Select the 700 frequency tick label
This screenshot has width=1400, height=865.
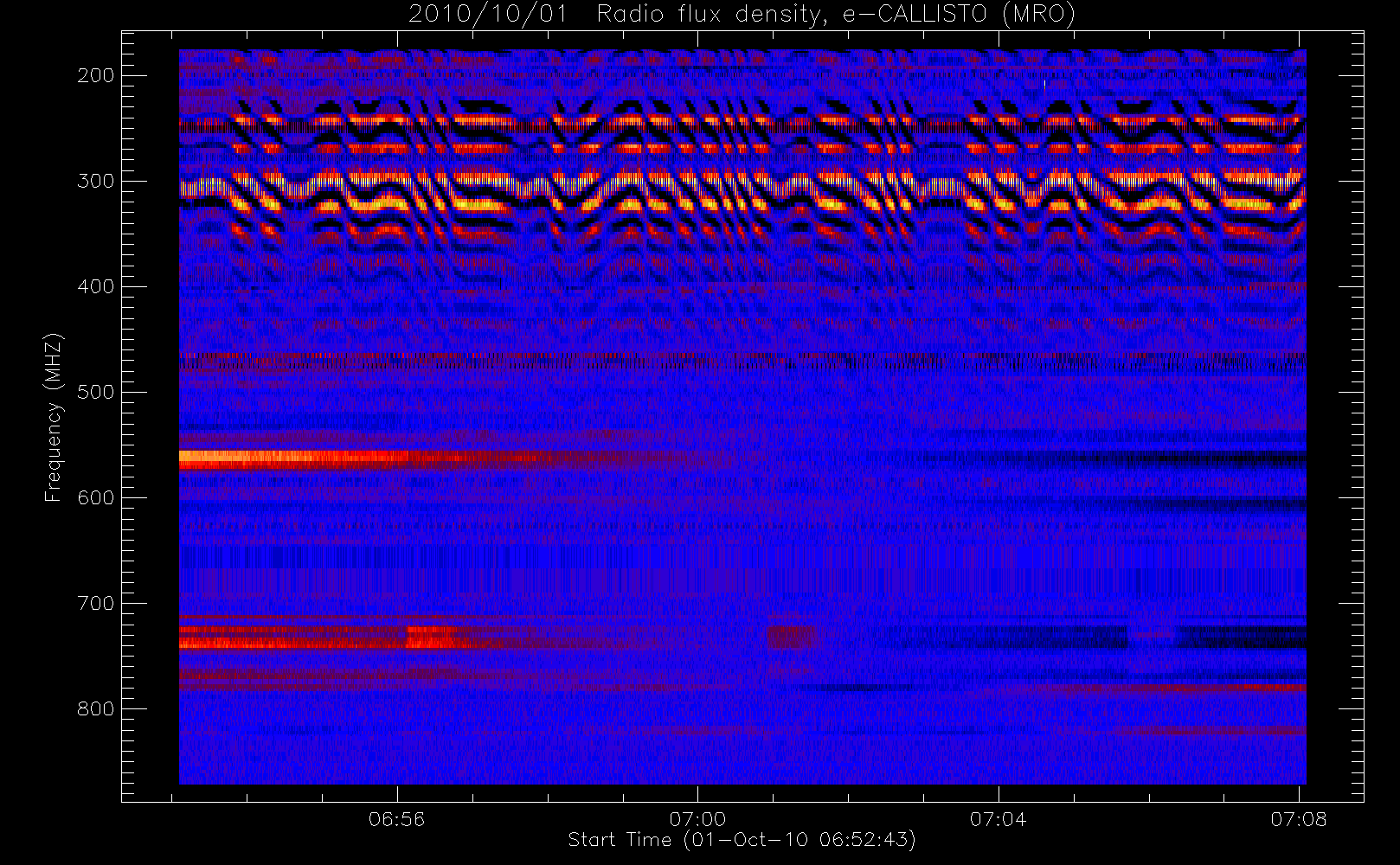96,603
